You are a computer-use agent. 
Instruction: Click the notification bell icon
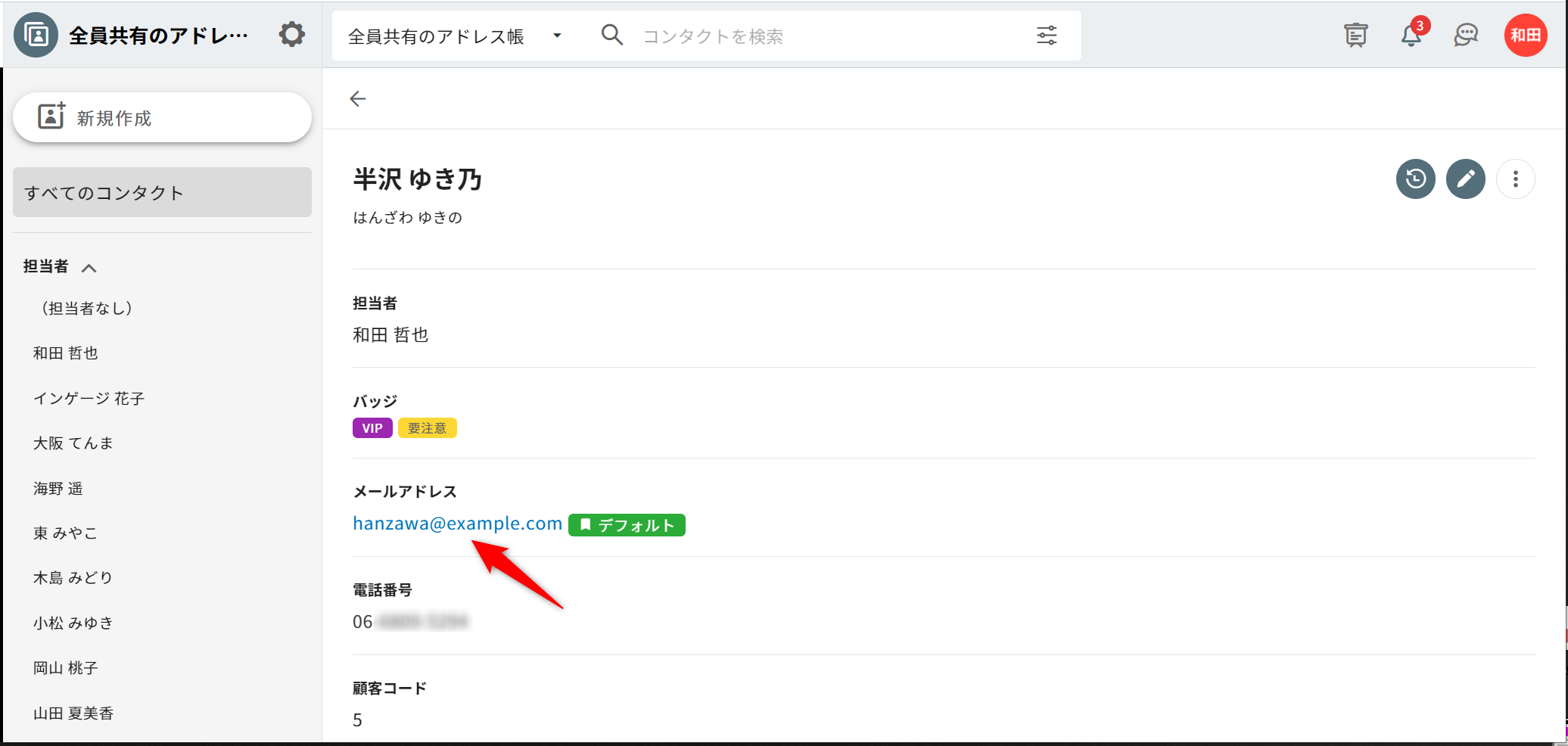[x=1411, y=36]
